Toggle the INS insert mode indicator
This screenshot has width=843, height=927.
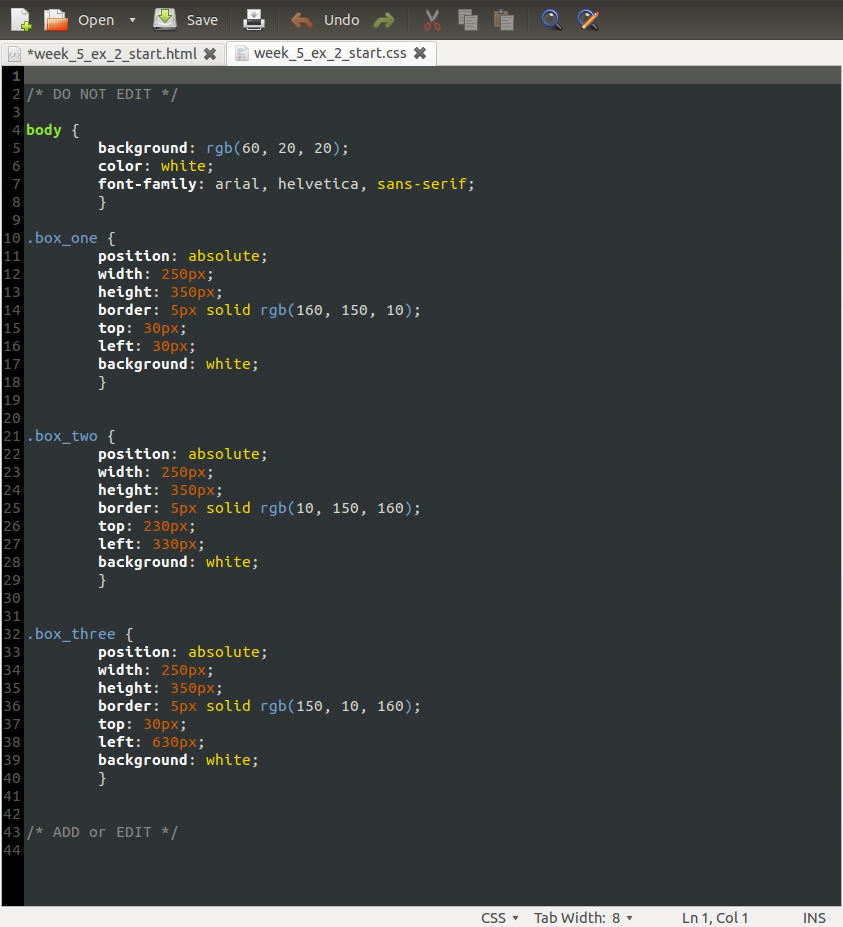pos(814,917)
